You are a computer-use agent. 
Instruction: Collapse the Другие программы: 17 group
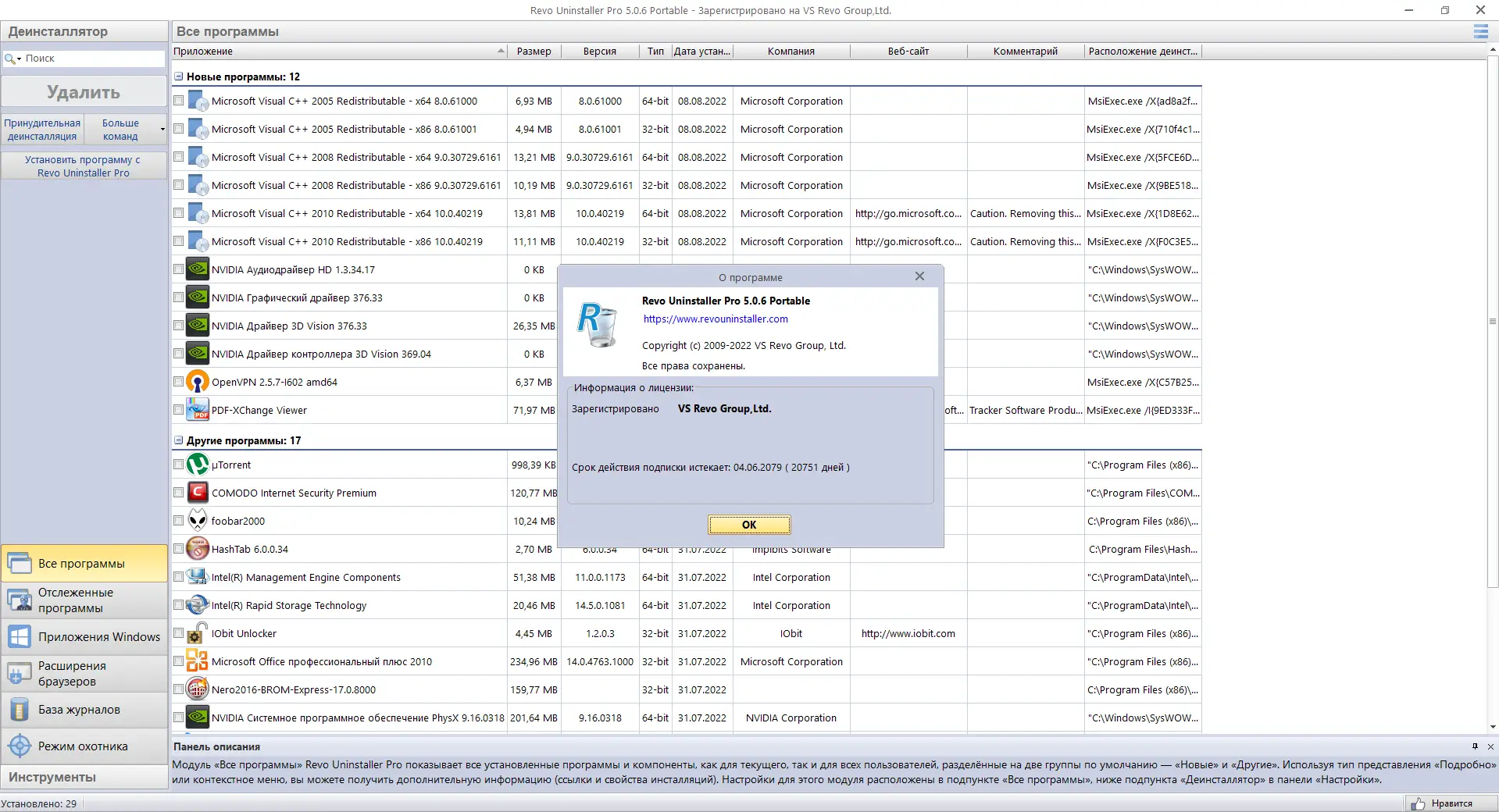179,440
